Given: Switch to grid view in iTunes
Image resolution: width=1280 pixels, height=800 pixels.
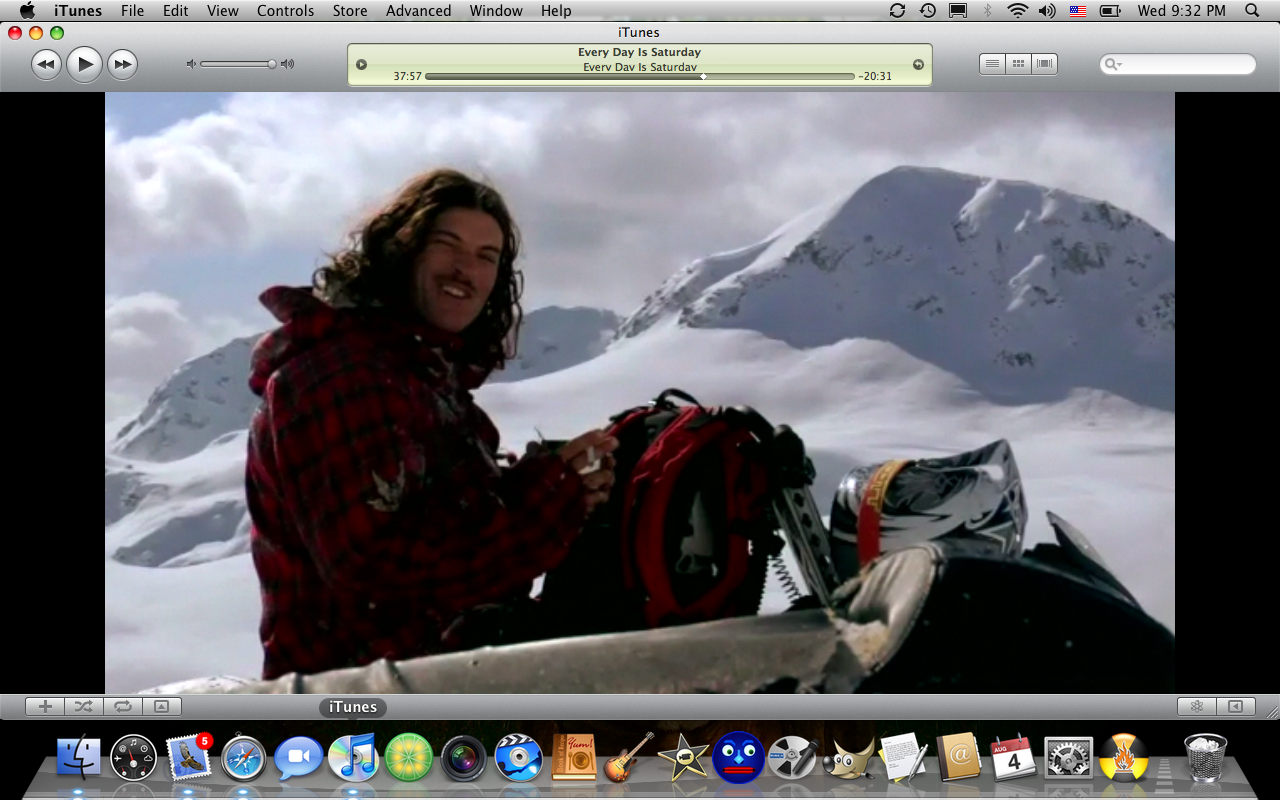Looking at the screenshot, I should pyautogui.click(x=1018, y=64).
